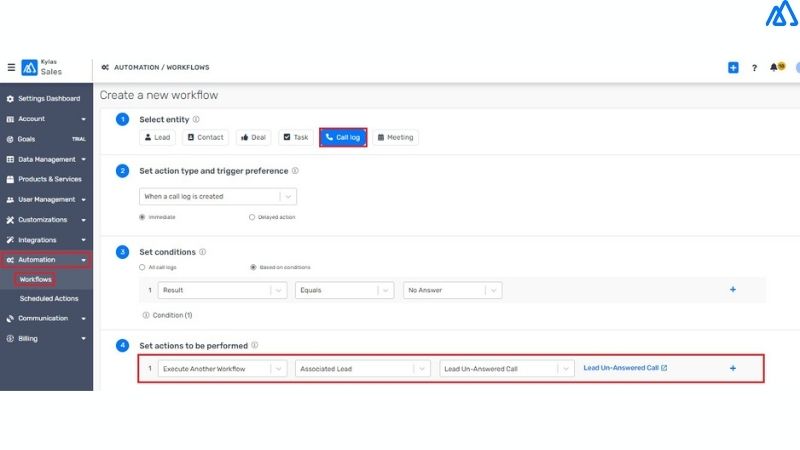Expand the Integrations sidebar menu
Screen dimensions: 800x450
pos(83,240)
